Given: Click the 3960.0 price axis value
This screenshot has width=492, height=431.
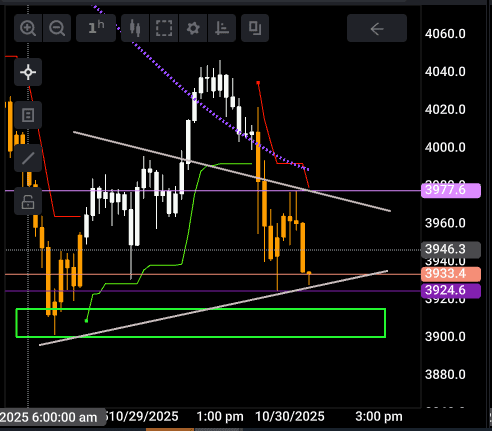Looking at the screenshot, I should 445,223.
